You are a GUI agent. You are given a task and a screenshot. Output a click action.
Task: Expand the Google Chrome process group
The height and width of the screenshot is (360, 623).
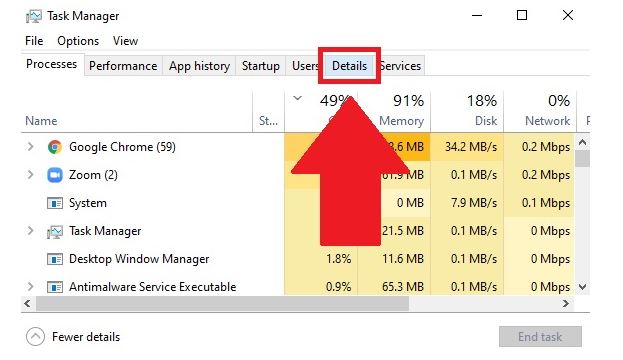(x=30, y=147)
